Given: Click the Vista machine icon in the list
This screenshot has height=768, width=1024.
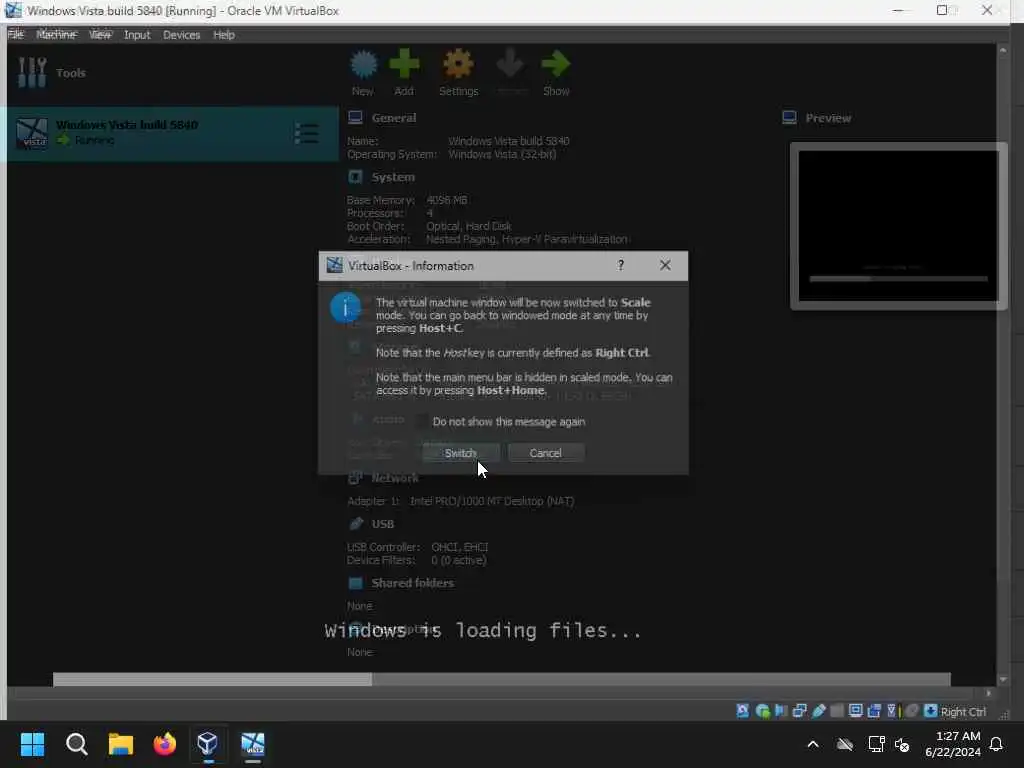Looking at the screenshot, I should point(31,133).
